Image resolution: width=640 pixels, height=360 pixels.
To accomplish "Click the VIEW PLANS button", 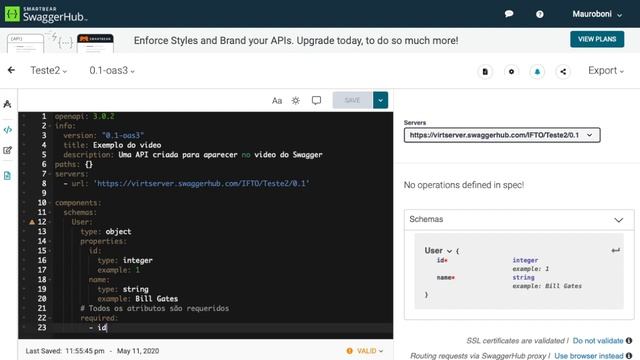I will click(597, 39).
